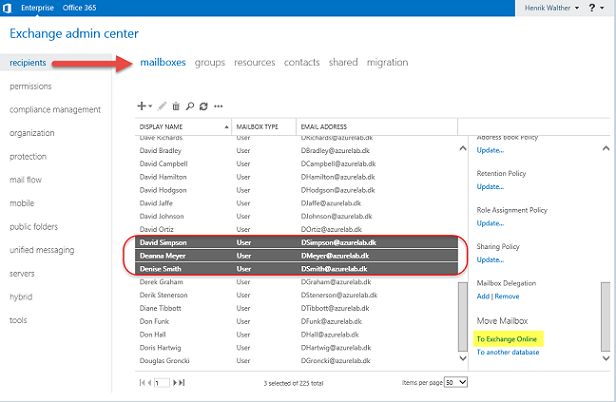
Task: Open mail flow in the sidebar
Action: [26, 180]
